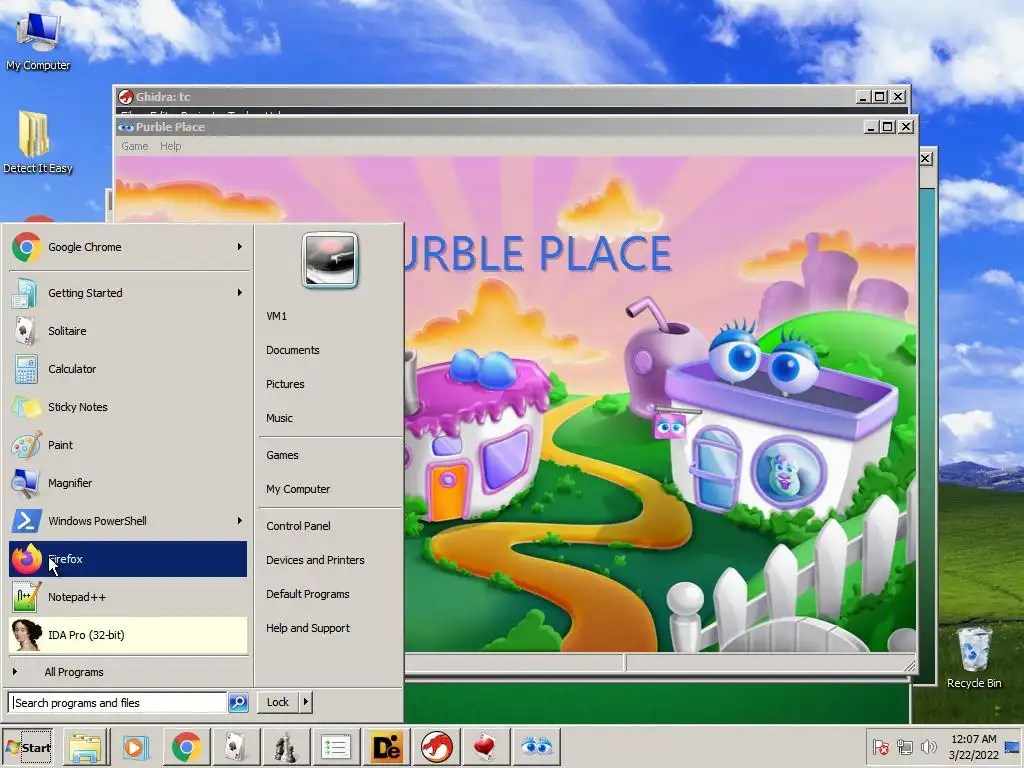This screenshot has width=1024, height=768.
Task: Open the Help menu in Purble Place
Action: click(170, 146)
